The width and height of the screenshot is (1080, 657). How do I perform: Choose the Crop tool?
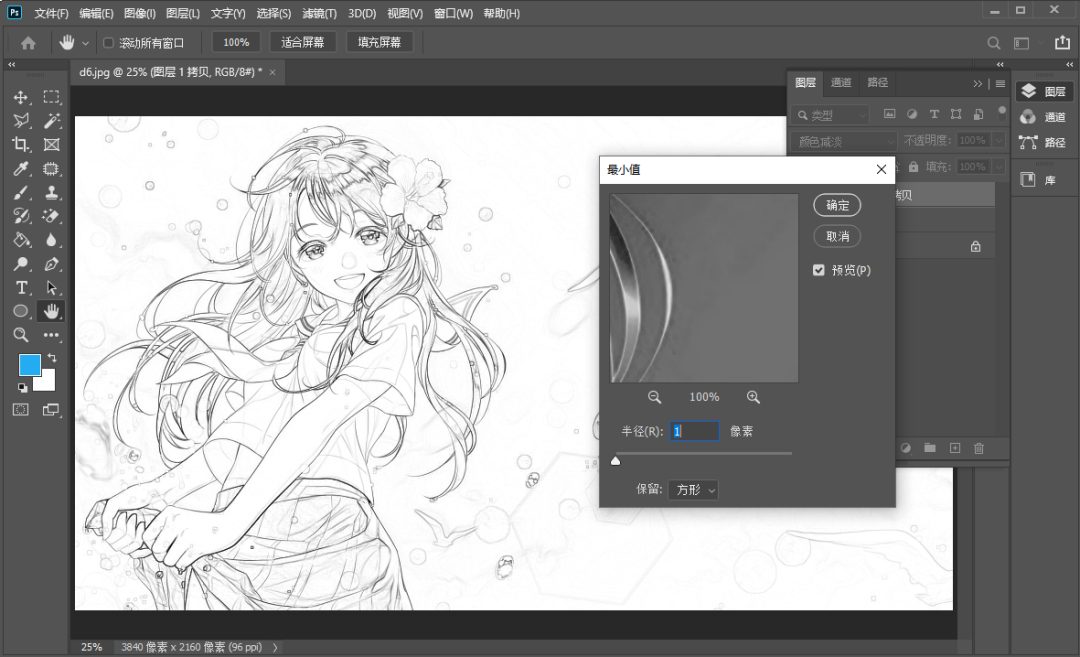coord(21,145)
